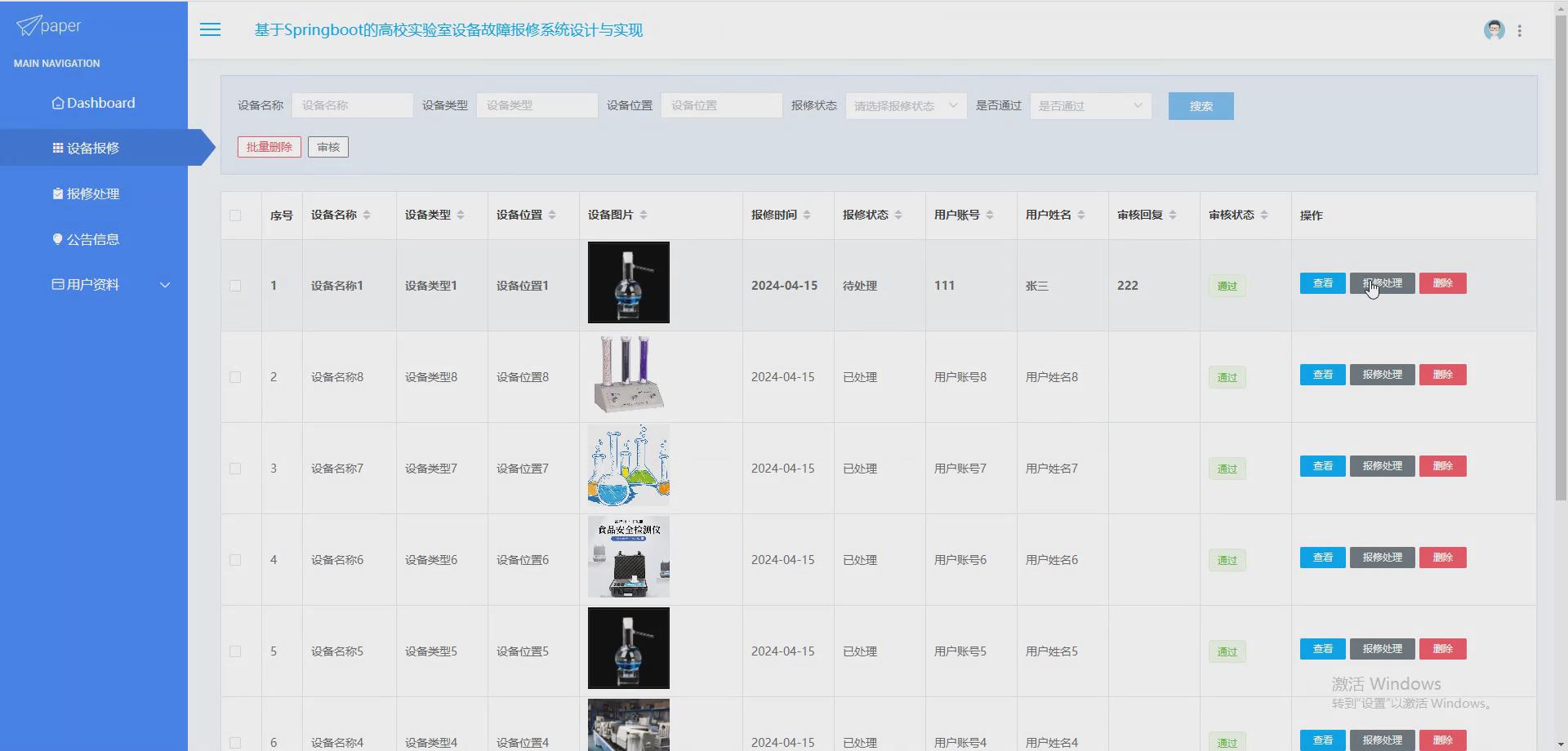
Task: Click the 批量删除 button
Action: (269, 147)
